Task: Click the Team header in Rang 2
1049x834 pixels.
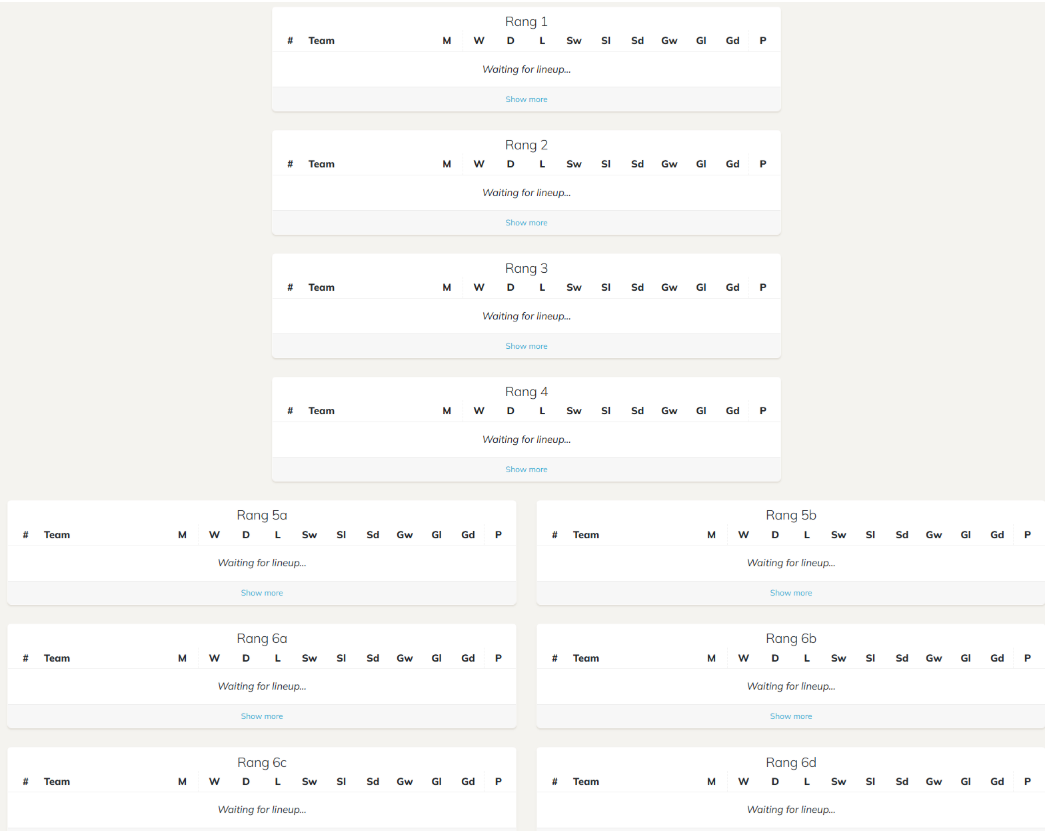Action: pos(321,164)
